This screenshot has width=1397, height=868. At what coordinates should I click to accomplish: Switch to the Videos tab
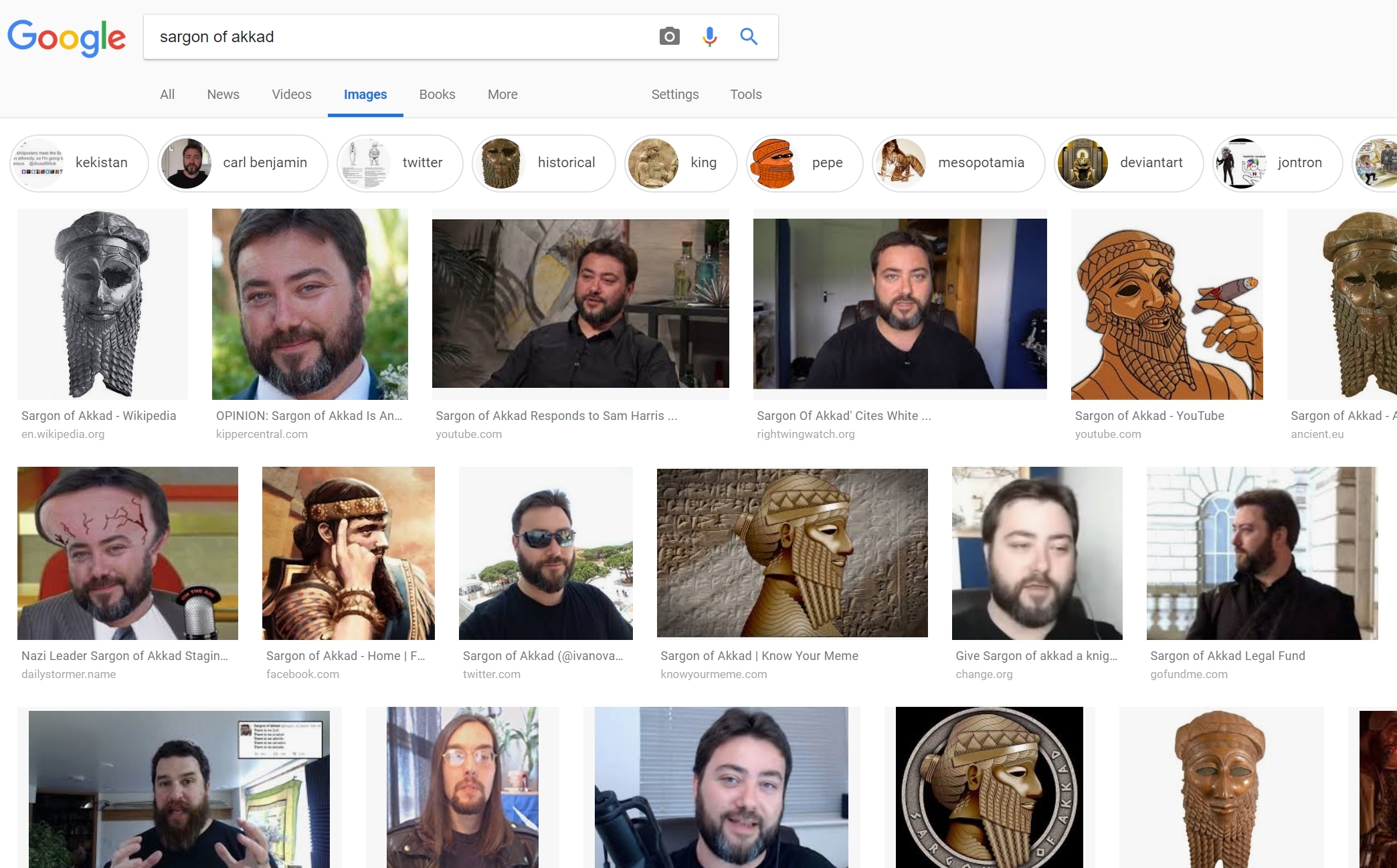[x=292, y=94]
